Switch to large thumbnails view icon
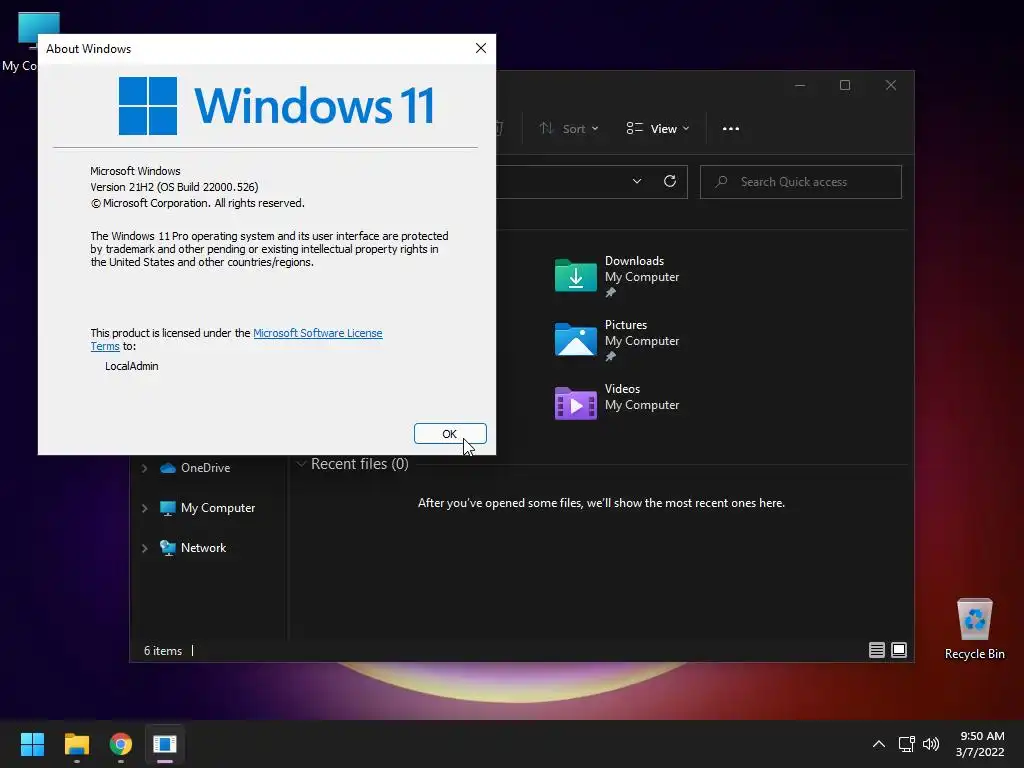This screenshot has height=768, width=1024. pos(899,650)
